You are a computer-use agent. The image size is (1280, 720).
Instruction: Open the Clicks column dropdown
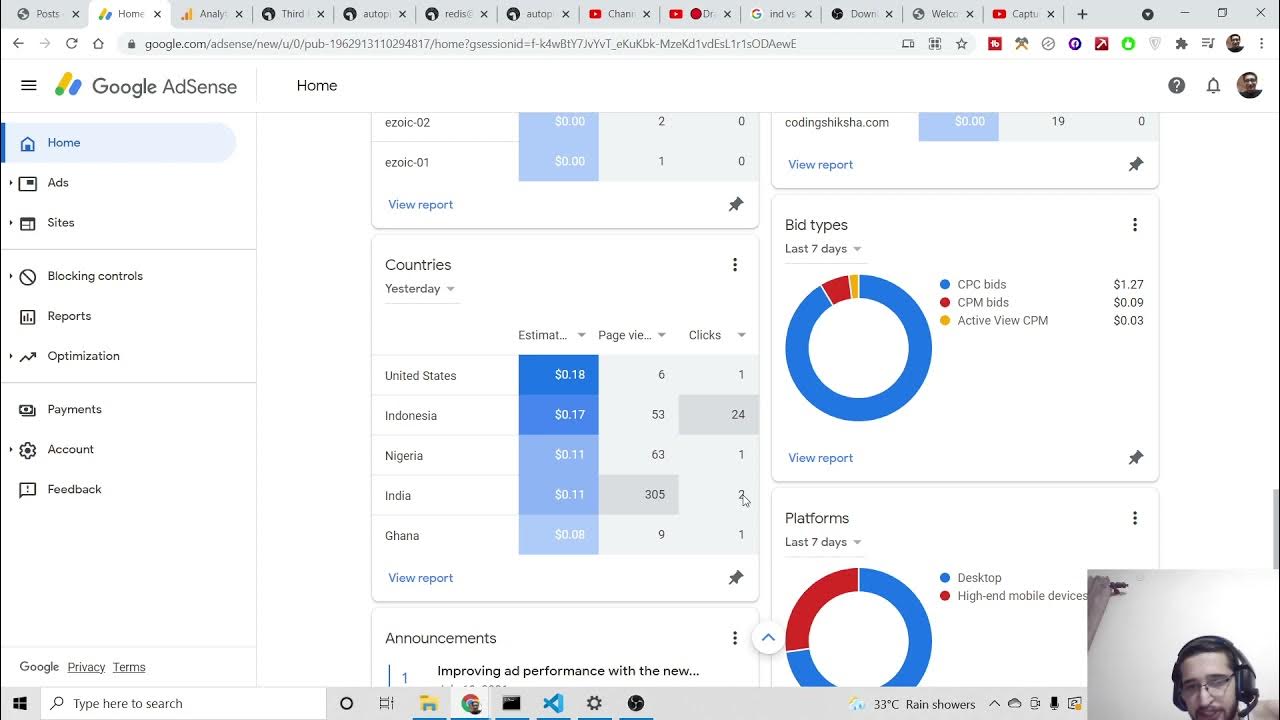click(741, 335)
